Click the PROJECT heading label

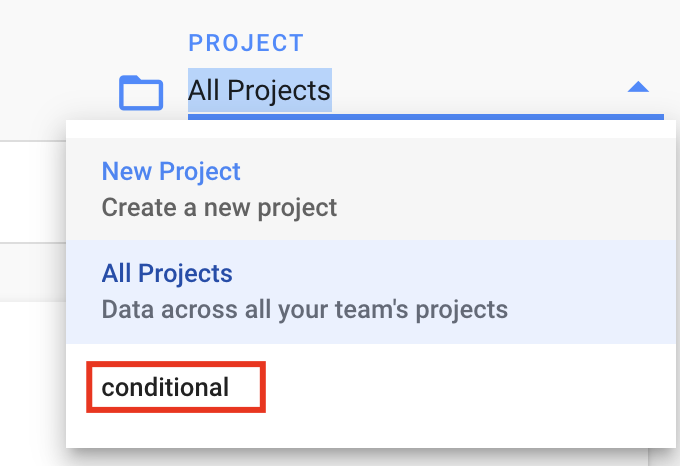246,43
